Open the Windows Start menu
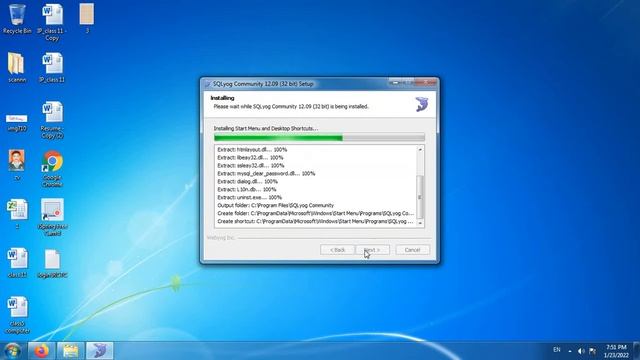 click(12, 351)
